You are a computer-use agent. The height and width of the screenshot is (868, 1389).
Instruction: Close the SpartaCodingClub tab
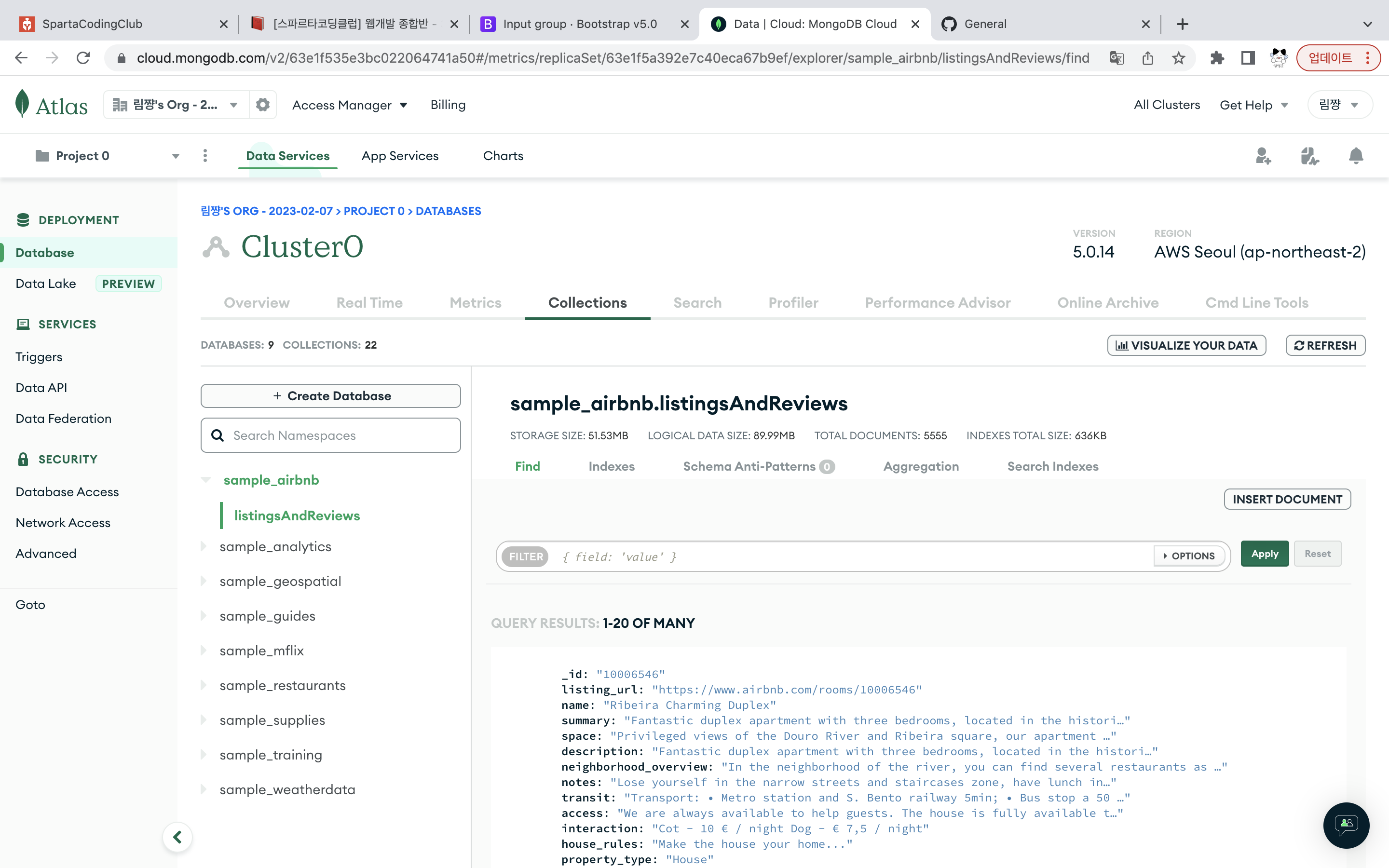coord(224,24)
